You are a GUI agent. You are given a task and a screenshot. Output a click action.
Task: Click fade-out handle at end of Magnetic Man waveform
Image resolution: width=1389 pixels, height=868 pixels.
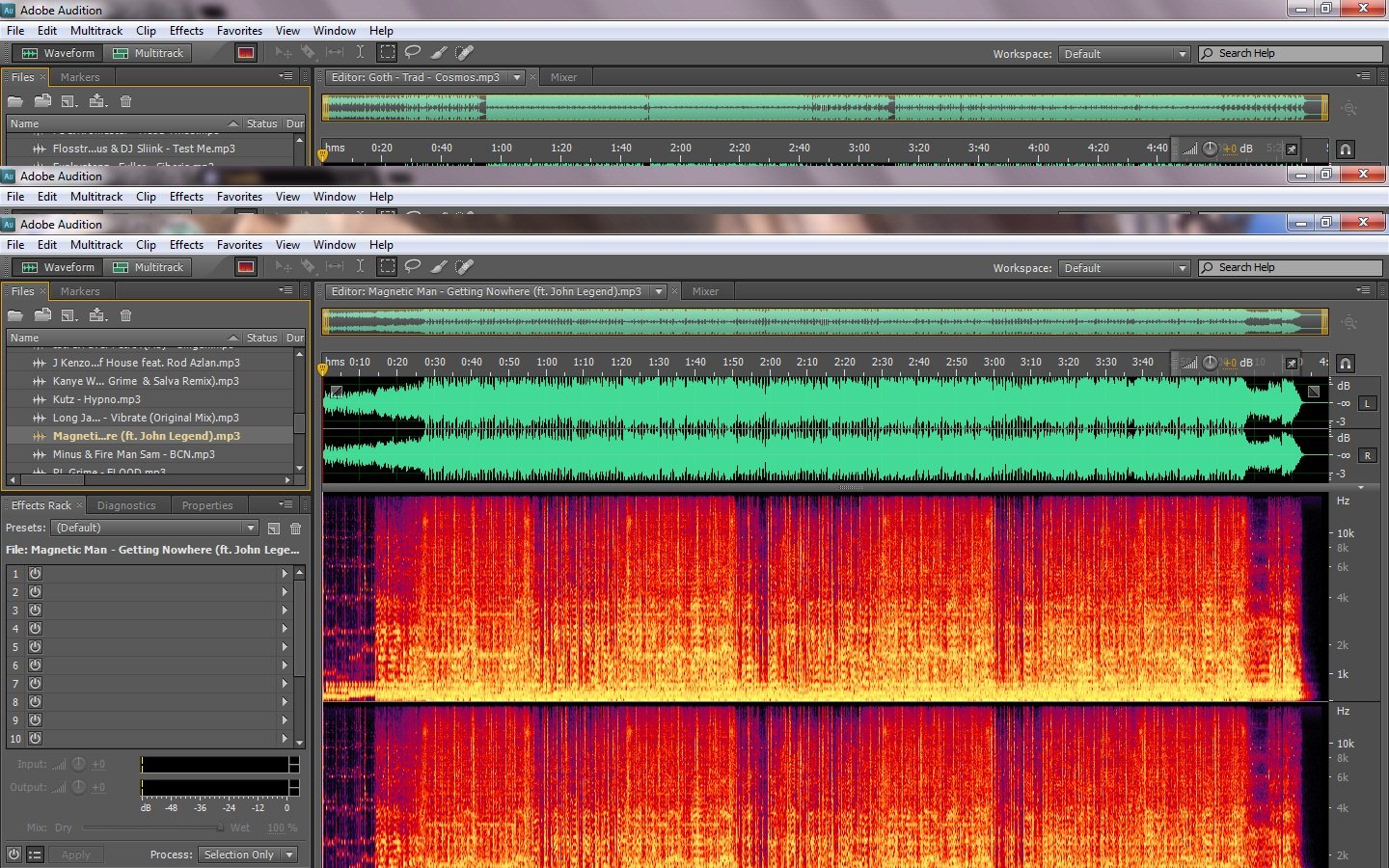pos(1314,392)
